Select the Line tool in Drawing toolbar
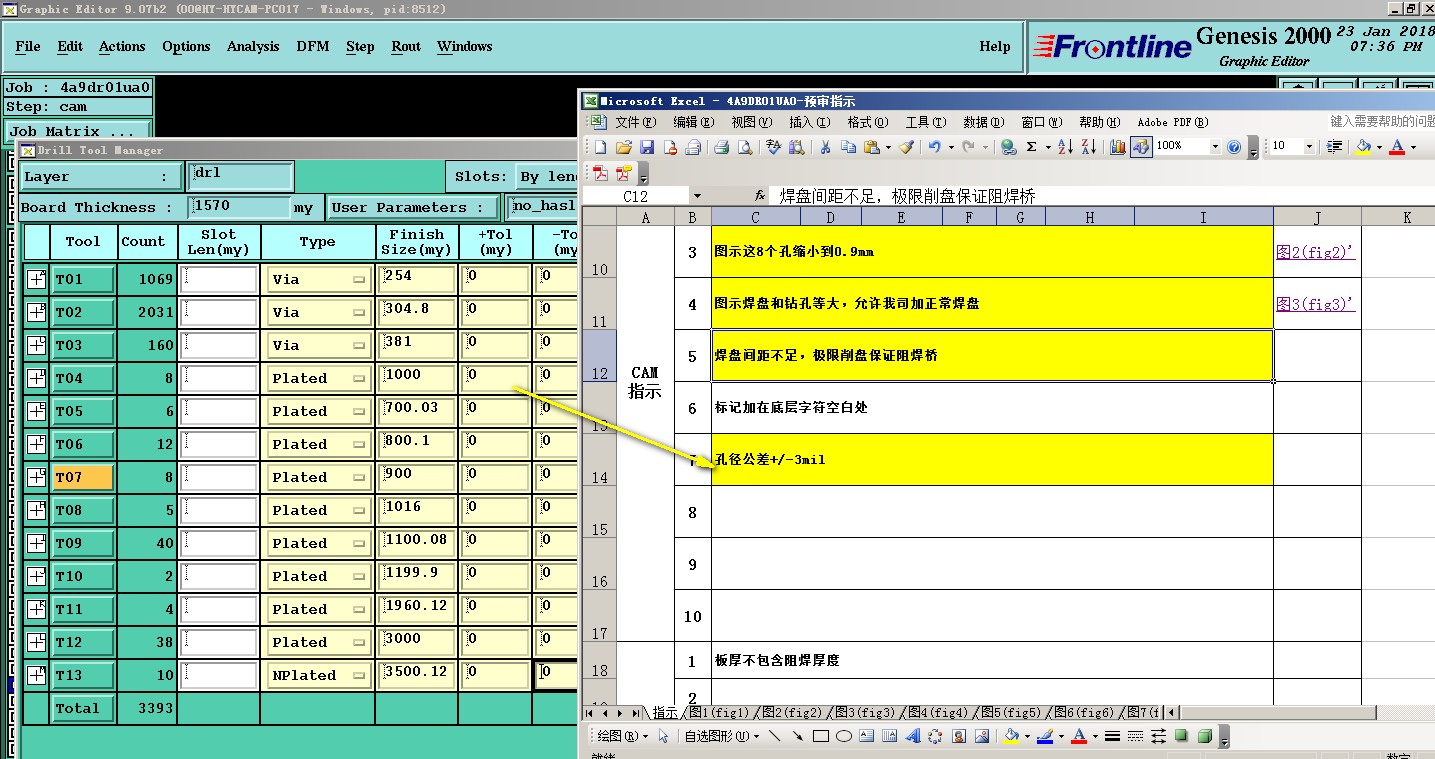The image size is (1435, 759). coord(774,736)
